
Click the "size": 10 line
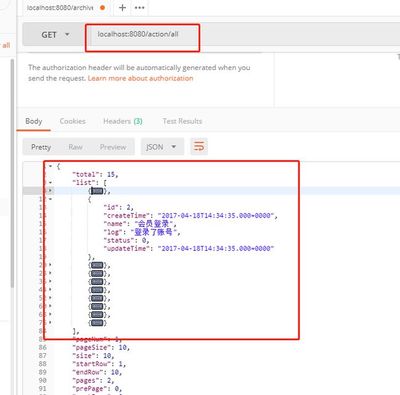click(x=93, y=356)
